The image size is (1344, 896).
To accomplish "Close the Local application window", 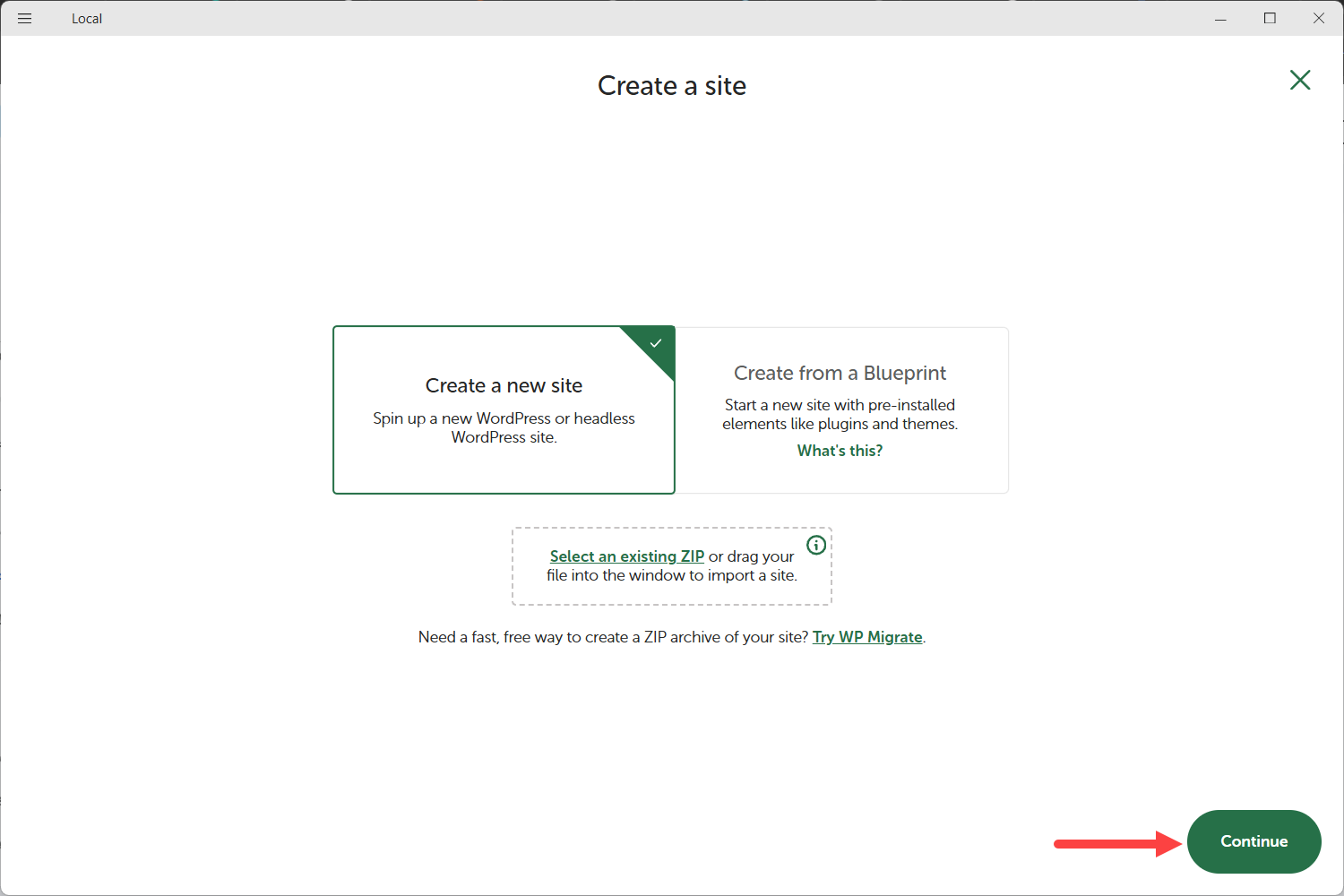I will pyautogui.click(x=1319, y=18).
